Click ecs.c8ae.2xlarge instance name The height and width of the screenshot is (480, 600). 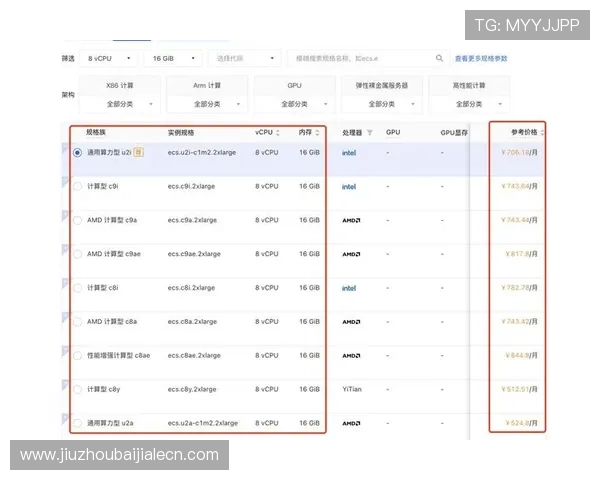194,355
